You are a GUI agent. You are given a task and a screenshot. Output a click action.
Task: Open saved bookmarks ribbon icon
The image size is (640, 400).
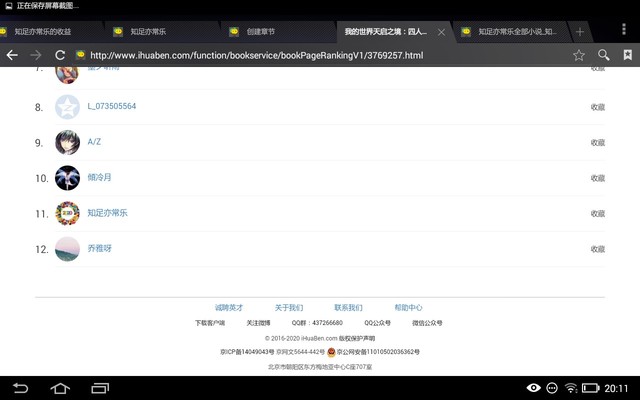coord(627,55)
